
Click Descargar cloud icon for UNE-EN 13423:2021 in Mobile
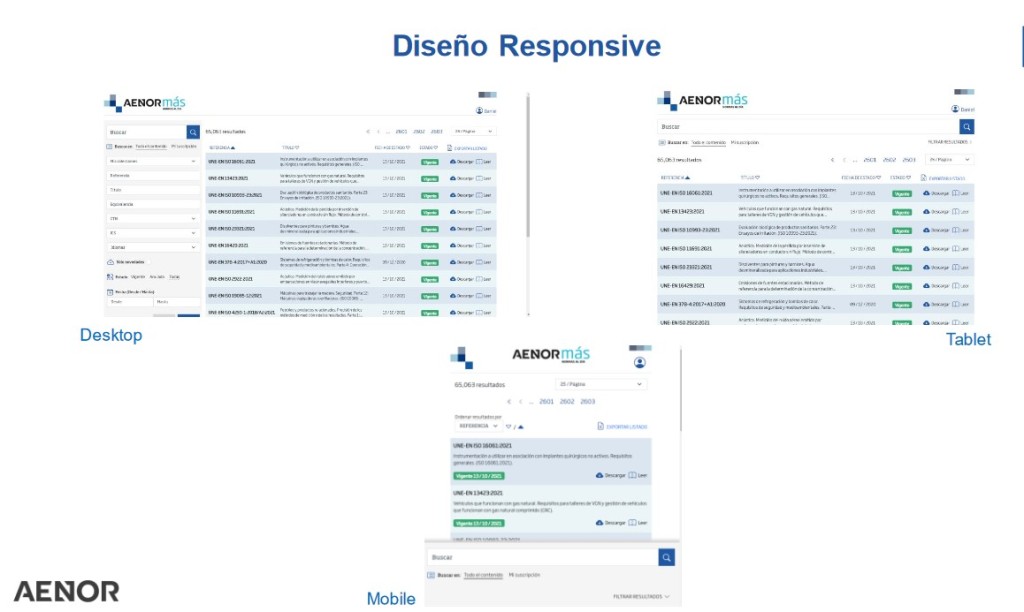pyautogui.click(x=599, y=522)
